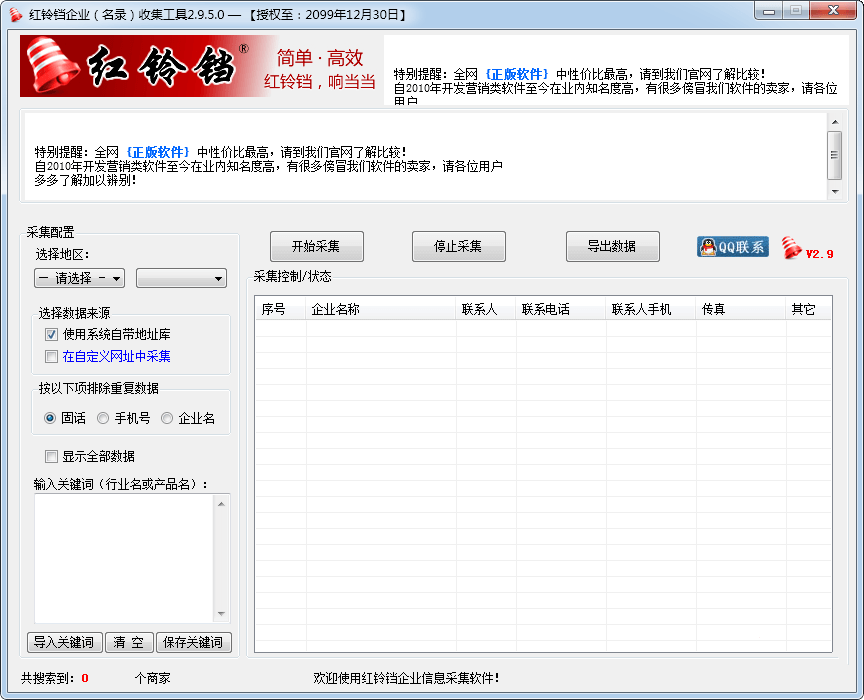Click the red bell logo in banner
The height and width of the screenshot is (700, 864).
click(x=52, y=65)
